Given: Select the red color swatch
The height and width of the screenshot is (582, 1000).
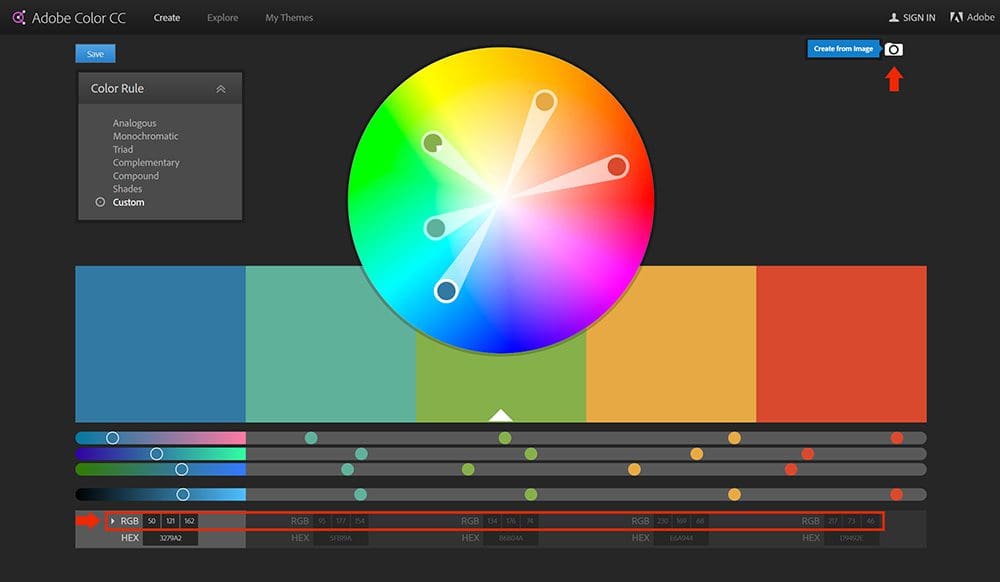Looking at the screenshot, I should (x=841, y=344).
